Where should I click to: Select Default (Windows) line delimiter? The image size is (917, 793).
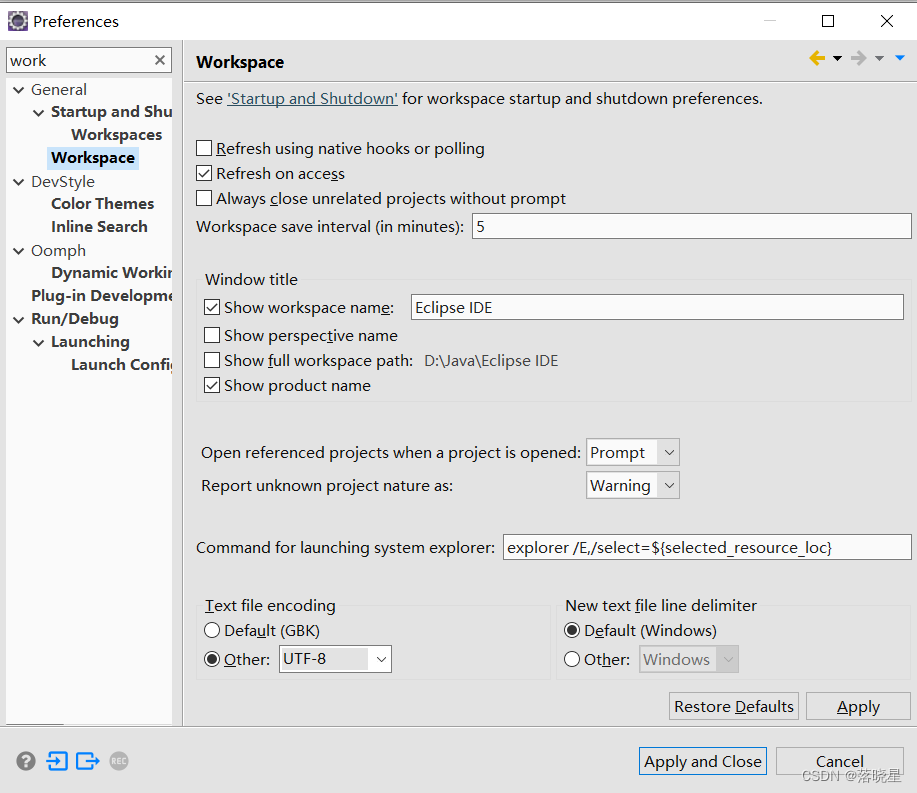tap(572, 630)
